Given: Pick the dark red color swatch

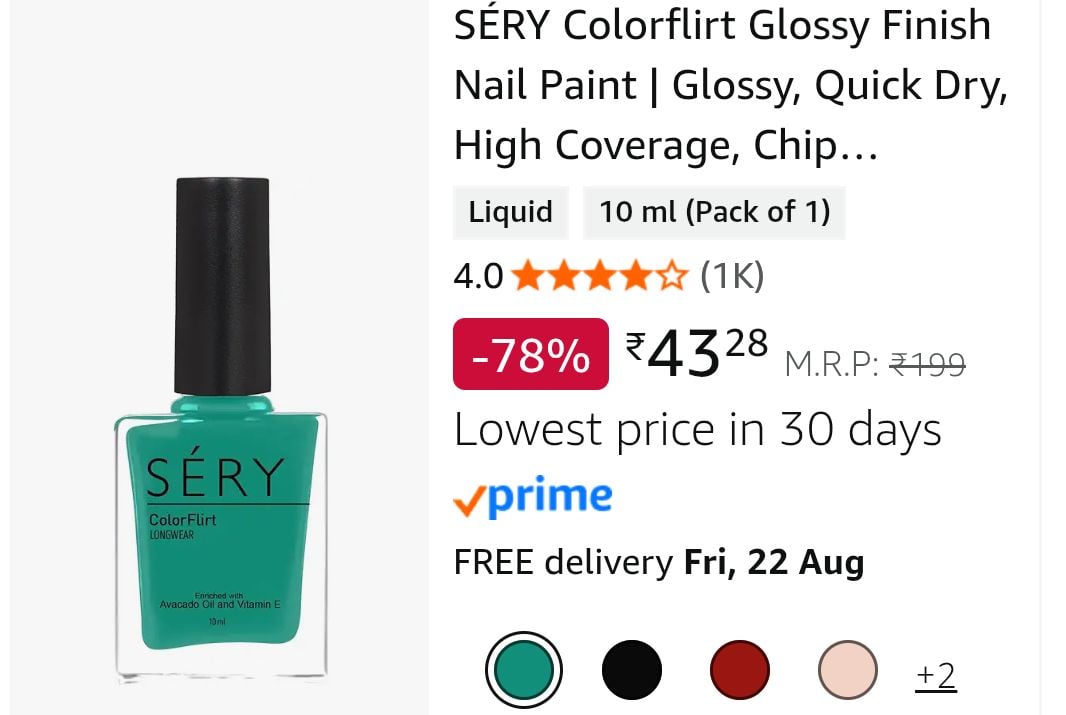Looking at the screenshot, I should click(x=740, y=670).
